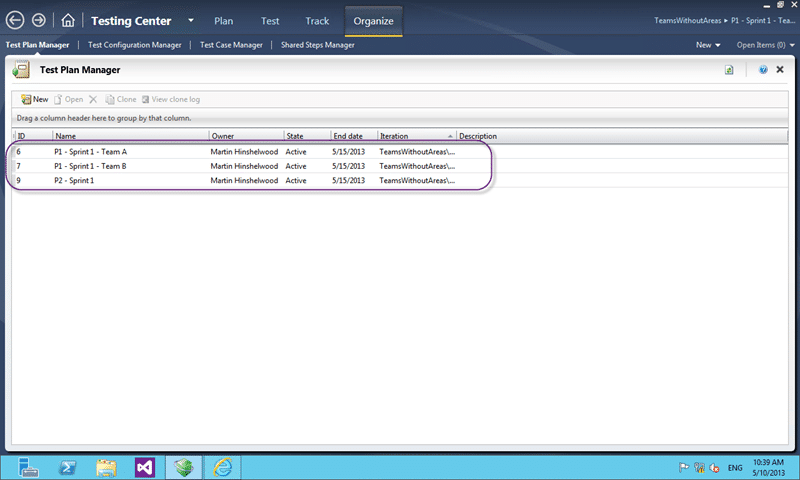Sort by the Iteration column header
Image resolution: width=800 pixels, height=480 pixels.
coord(416,136)
